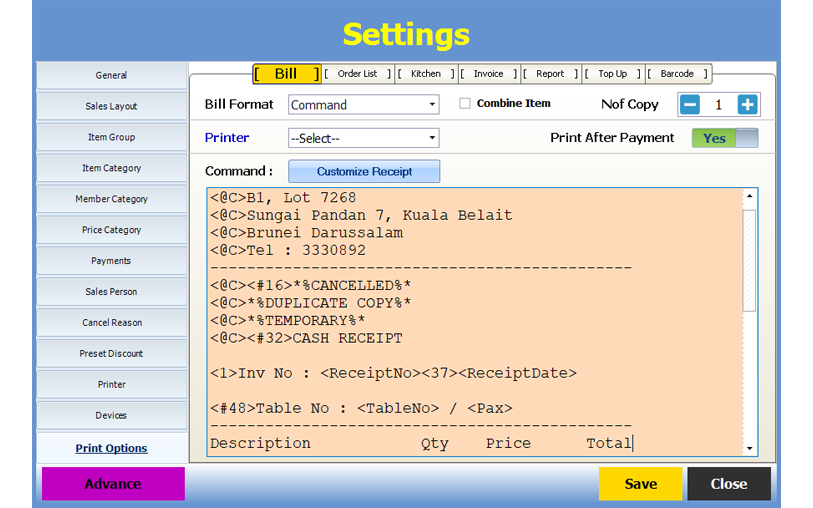Open the Kitchen tab
Viewport: 813px width, 508px height.
pos(426,74)
